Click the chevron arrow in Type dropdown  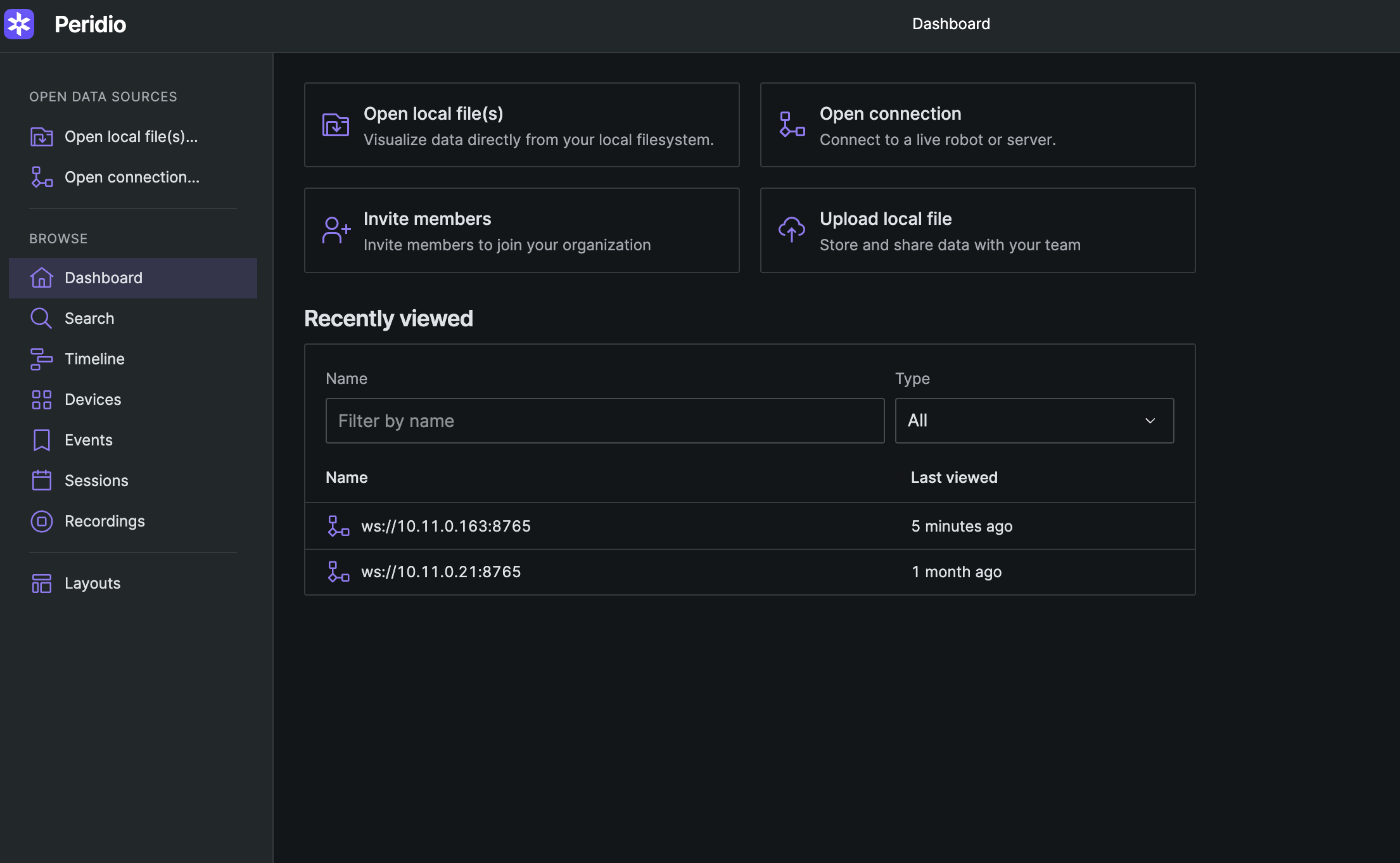tap(1150, 421)
